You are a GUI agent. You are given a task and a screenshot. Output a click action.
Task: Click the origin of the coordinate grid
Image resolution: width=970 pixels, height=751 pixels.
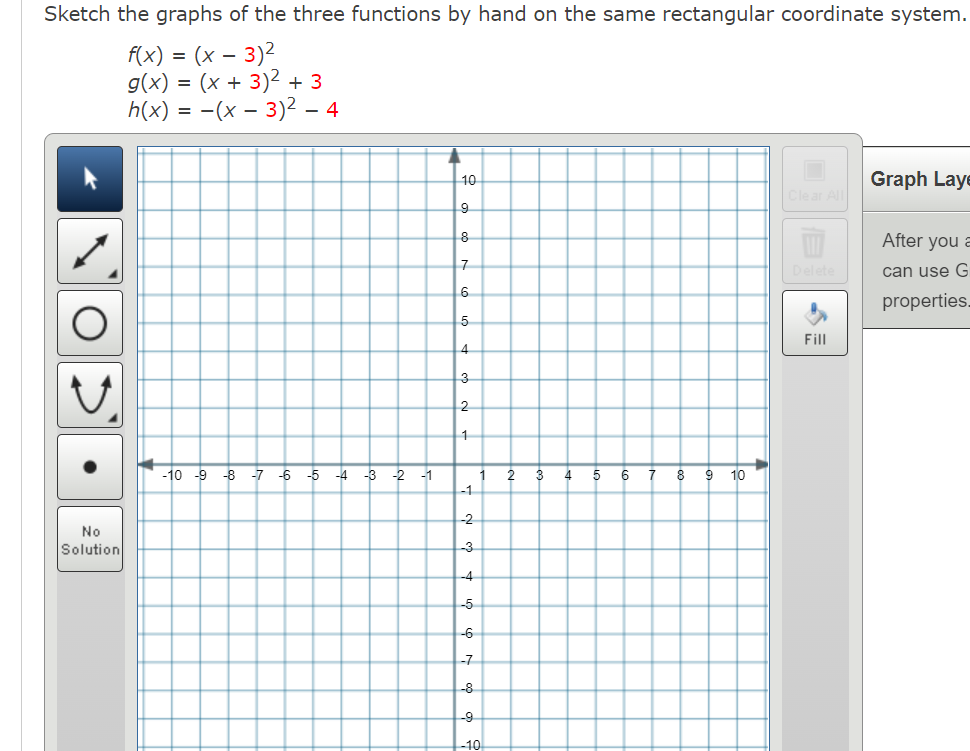click(x=455, y=464)
